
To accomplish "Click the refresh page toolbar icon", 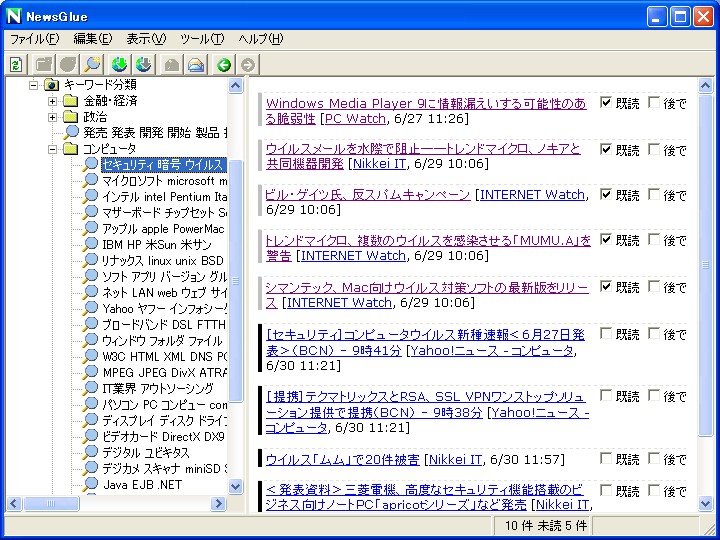I will tap(17, 64).
